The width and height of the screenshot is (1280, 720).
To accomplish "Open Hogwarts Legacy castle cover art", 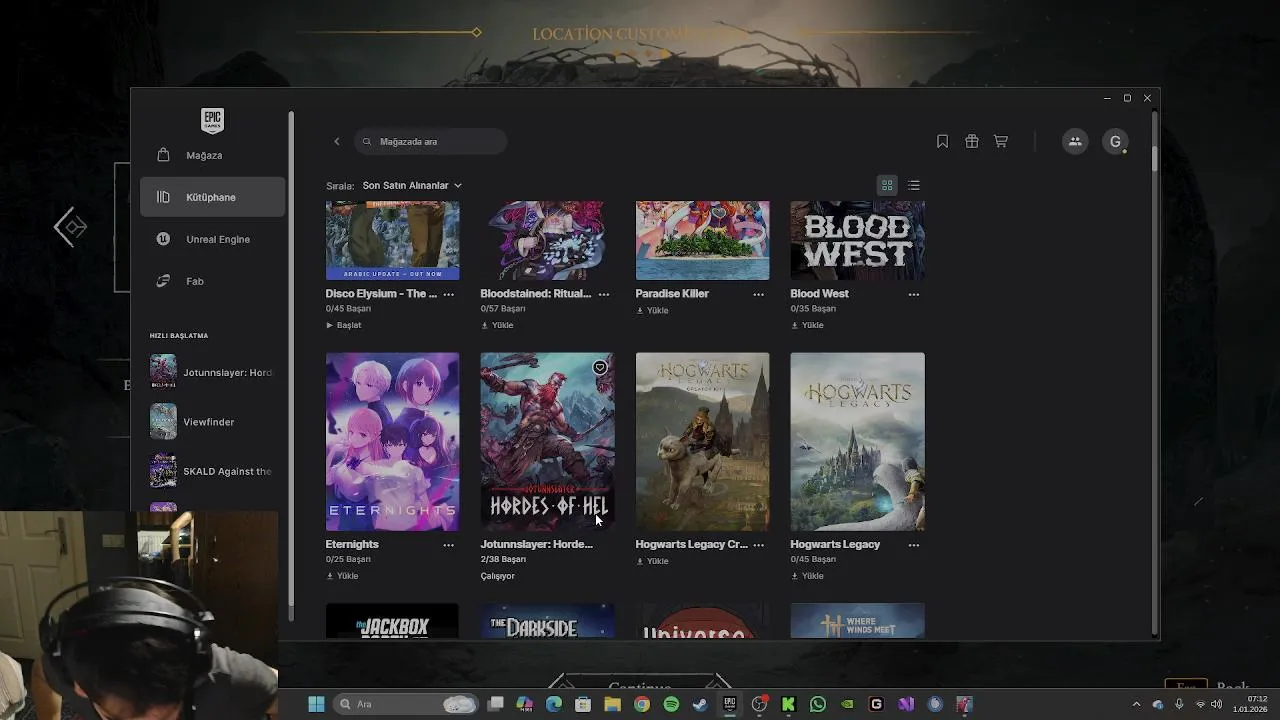I will tap(858, 441).
